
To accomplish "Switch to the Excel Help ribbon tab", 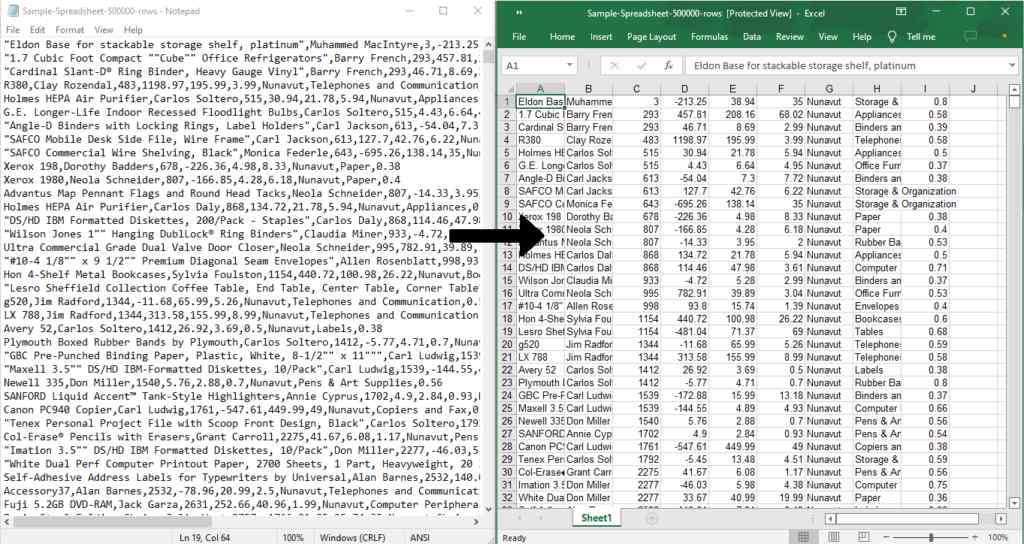I will (x=862, y=37).
